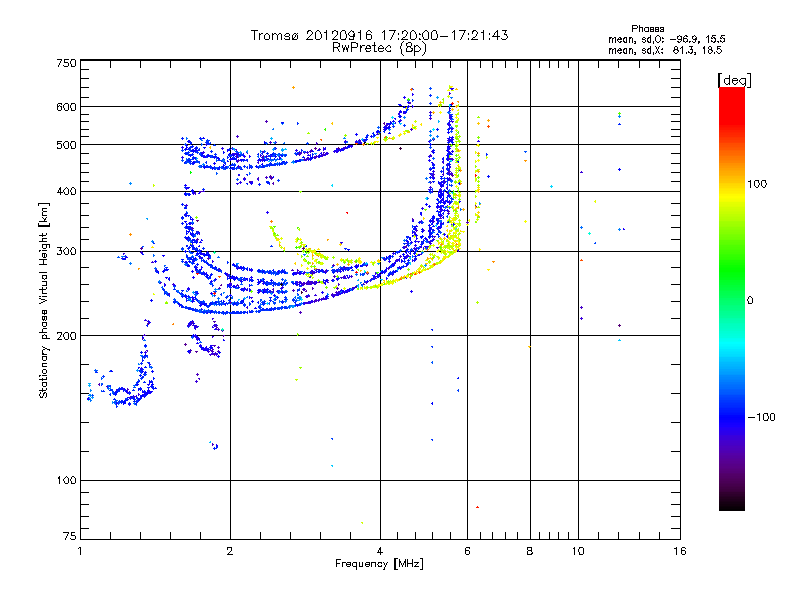Click the 'mean, sd,X: 81.3, 18.5' line
This screenshot has width=800, height=600.
click(665, 50)
